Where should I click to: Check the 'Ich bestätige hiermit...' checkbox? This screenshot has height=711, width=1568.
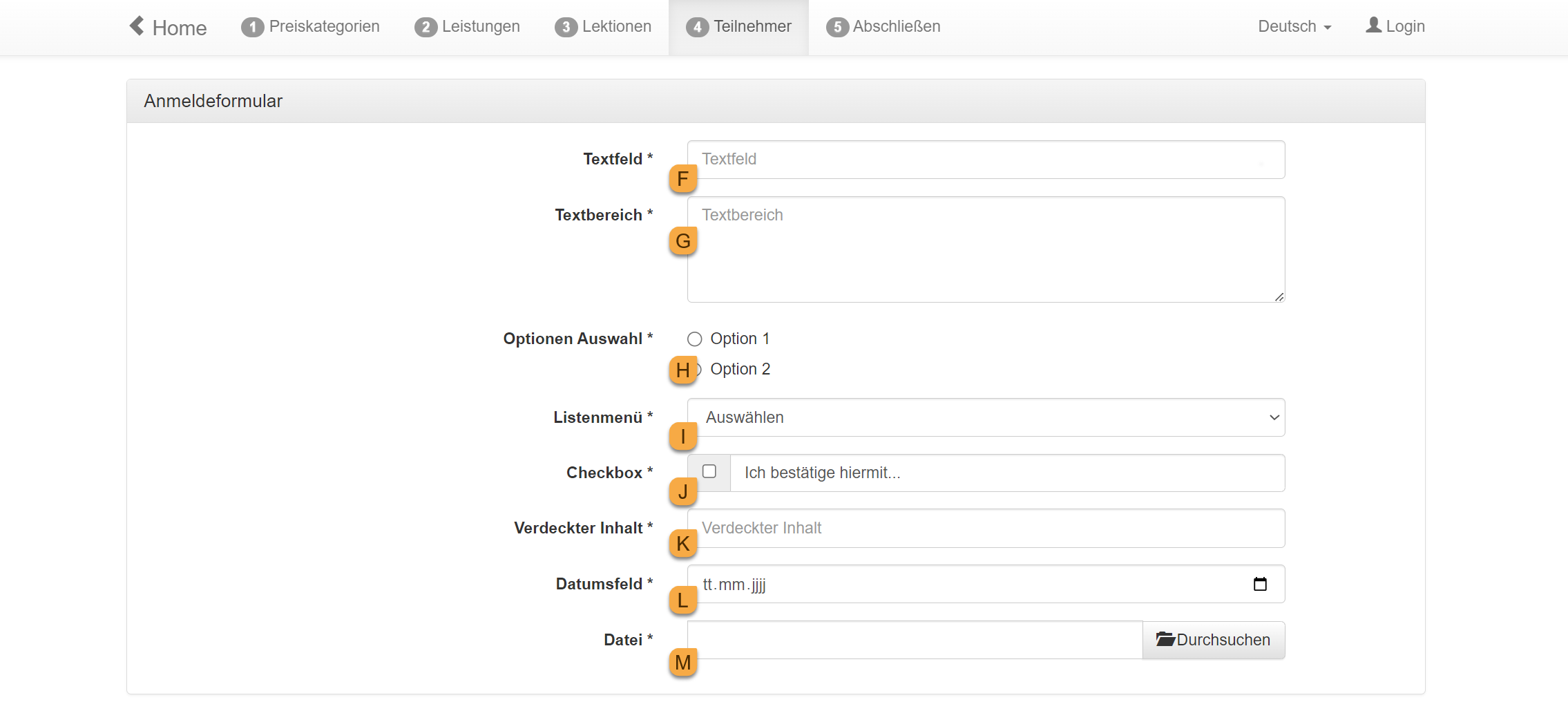pos(709,472)
